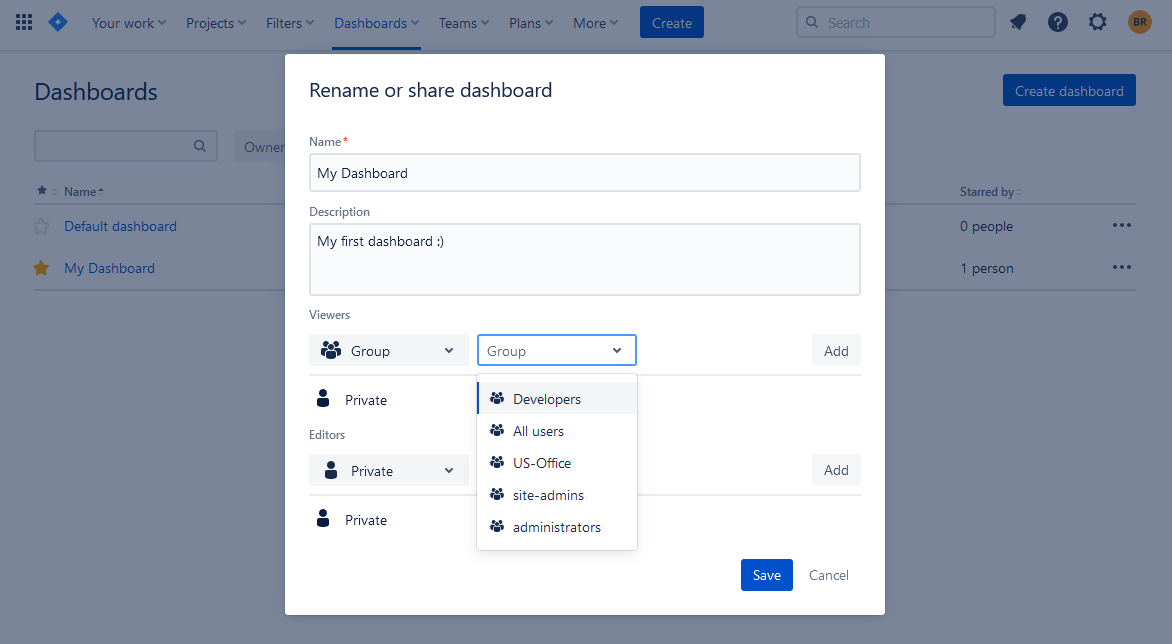Save the dashboard changes
This screenshot has width=1172, height=644.
click(x=767, y=575)
